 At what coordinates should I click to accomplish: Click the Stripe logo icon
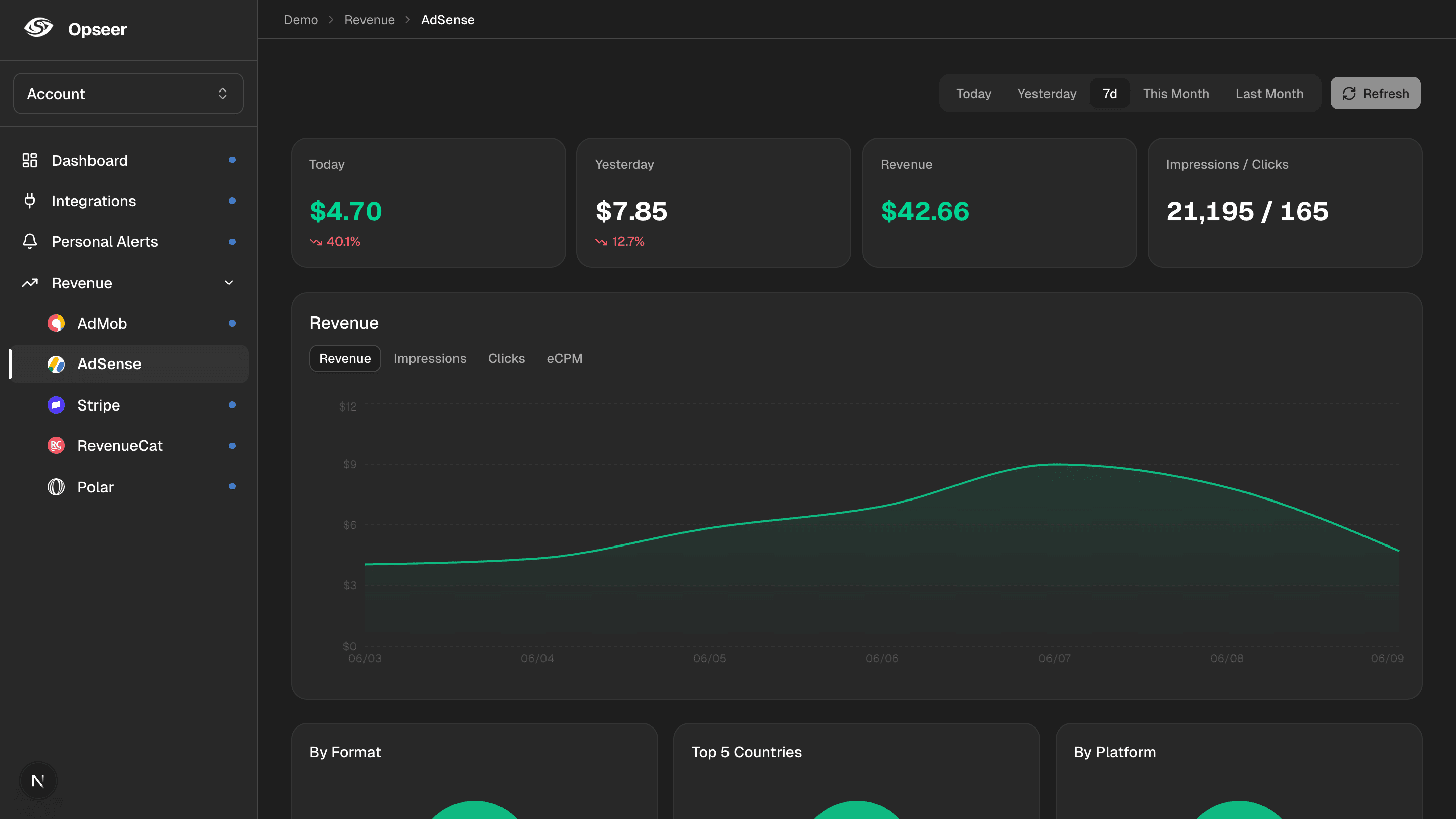[56, 404]
